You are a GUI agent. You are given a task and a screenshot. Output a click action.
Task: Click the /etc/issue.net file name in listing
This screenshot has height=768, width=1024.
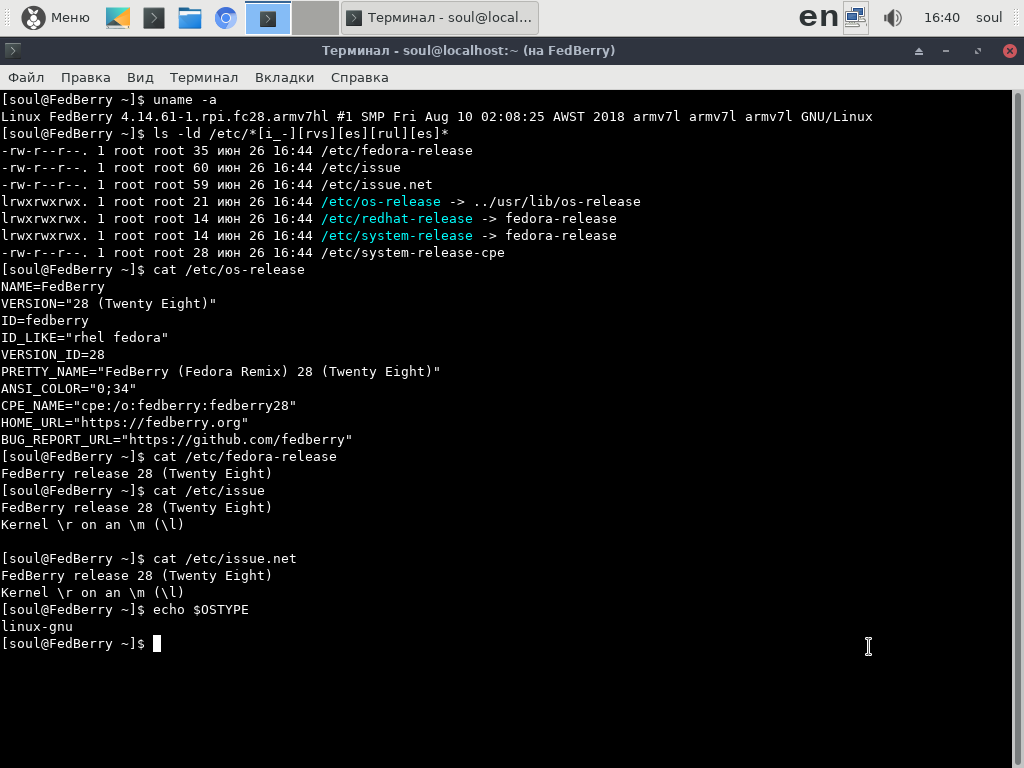coord(377,185)
